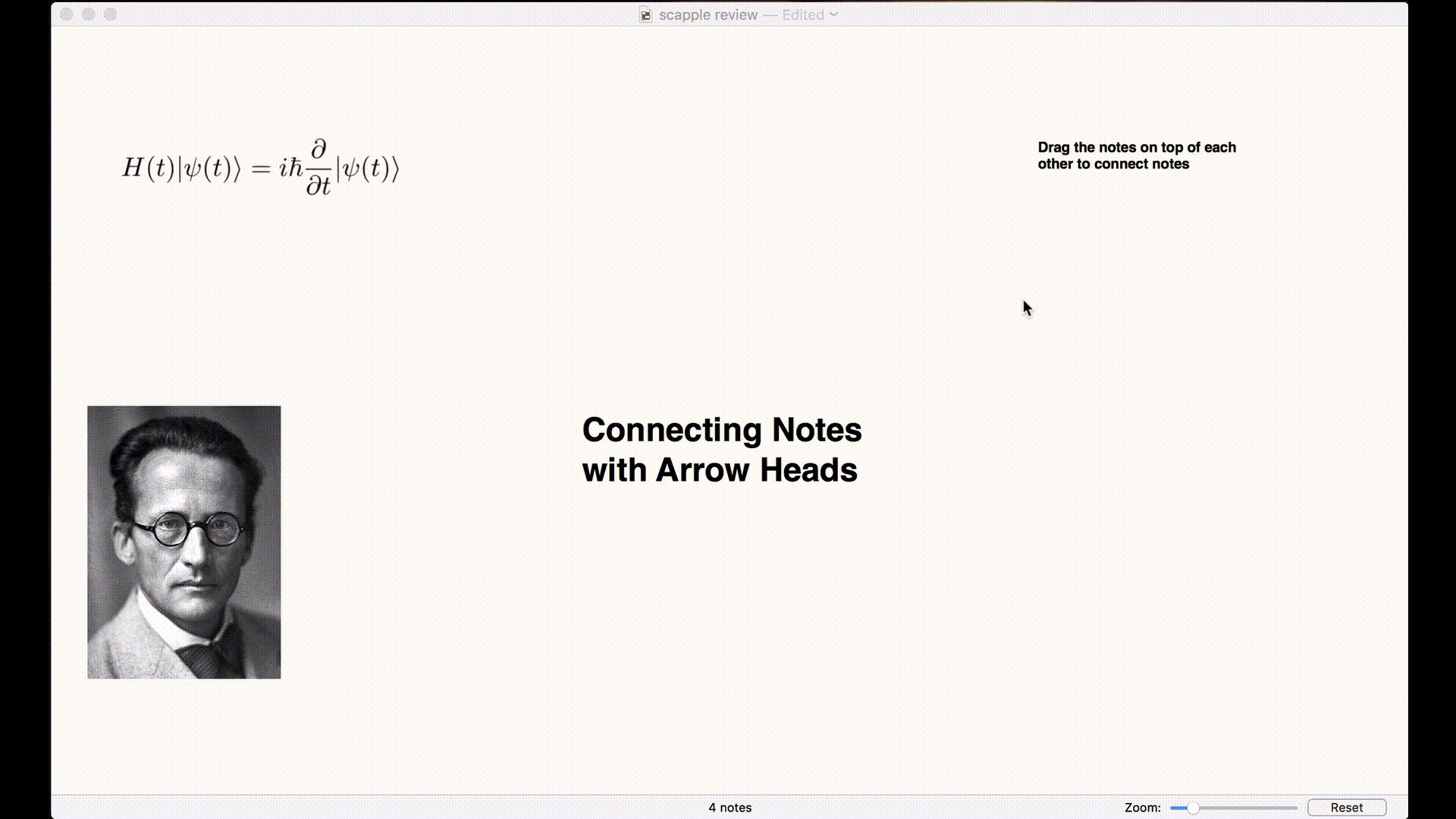The image size is (1456, 819).
Task: Click the far right end of the zoom slider track
Action: [x=1296, y=808]
